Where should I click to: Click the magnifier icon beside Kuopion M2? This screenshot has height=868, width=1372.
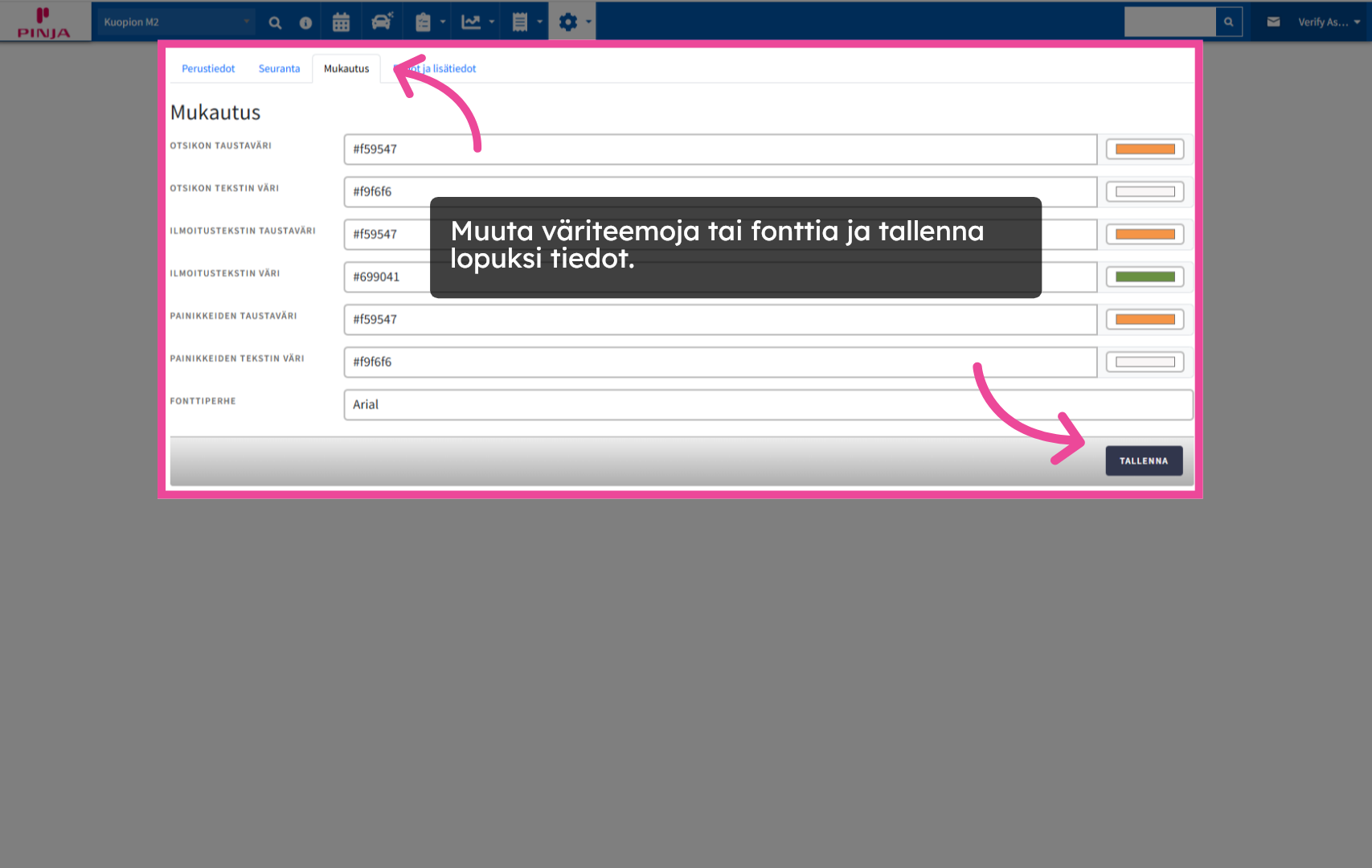click(275, 23)
